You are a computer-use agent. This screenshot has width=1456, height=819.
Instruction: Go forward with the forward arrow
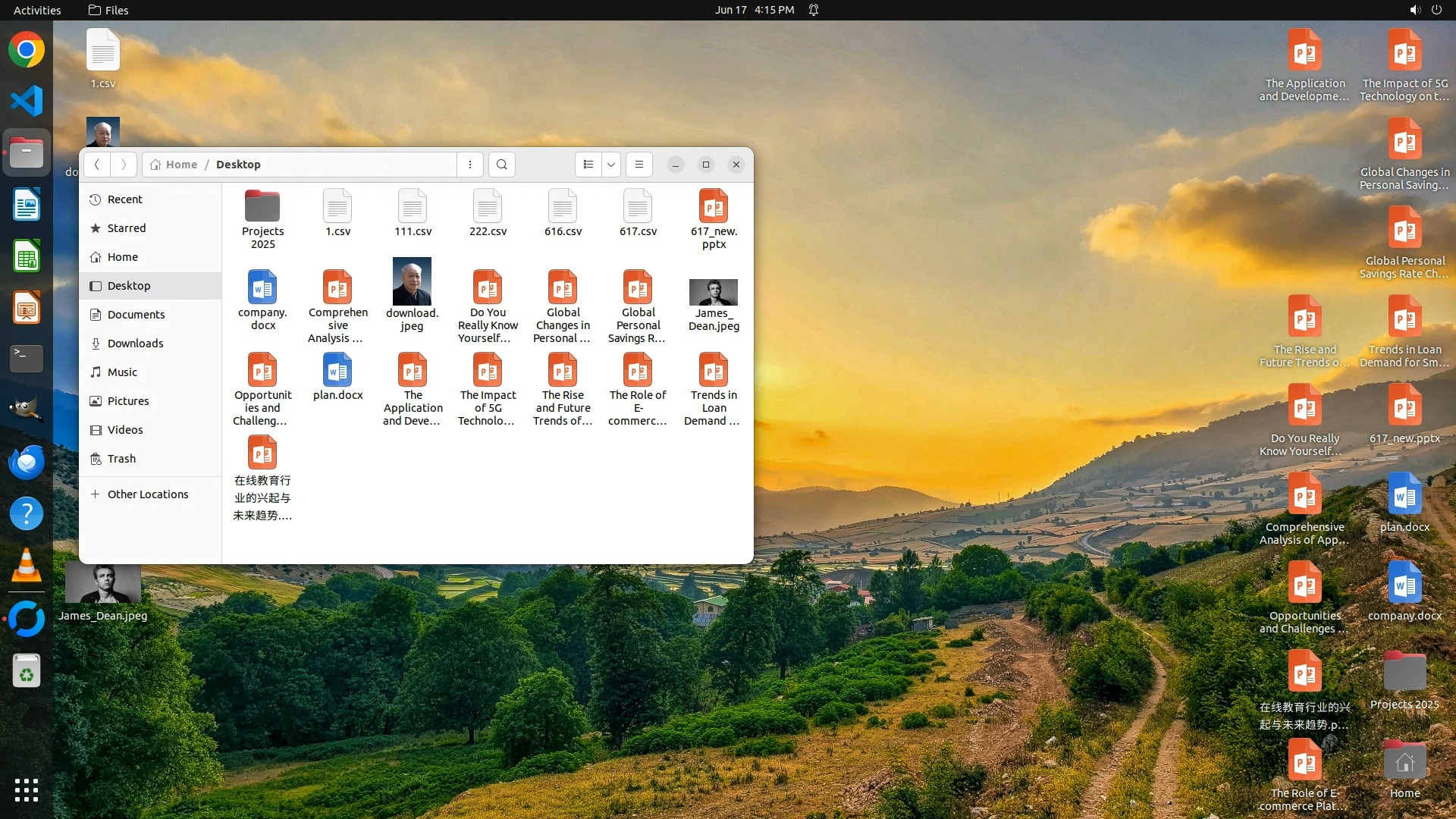(x=124, y=165)
